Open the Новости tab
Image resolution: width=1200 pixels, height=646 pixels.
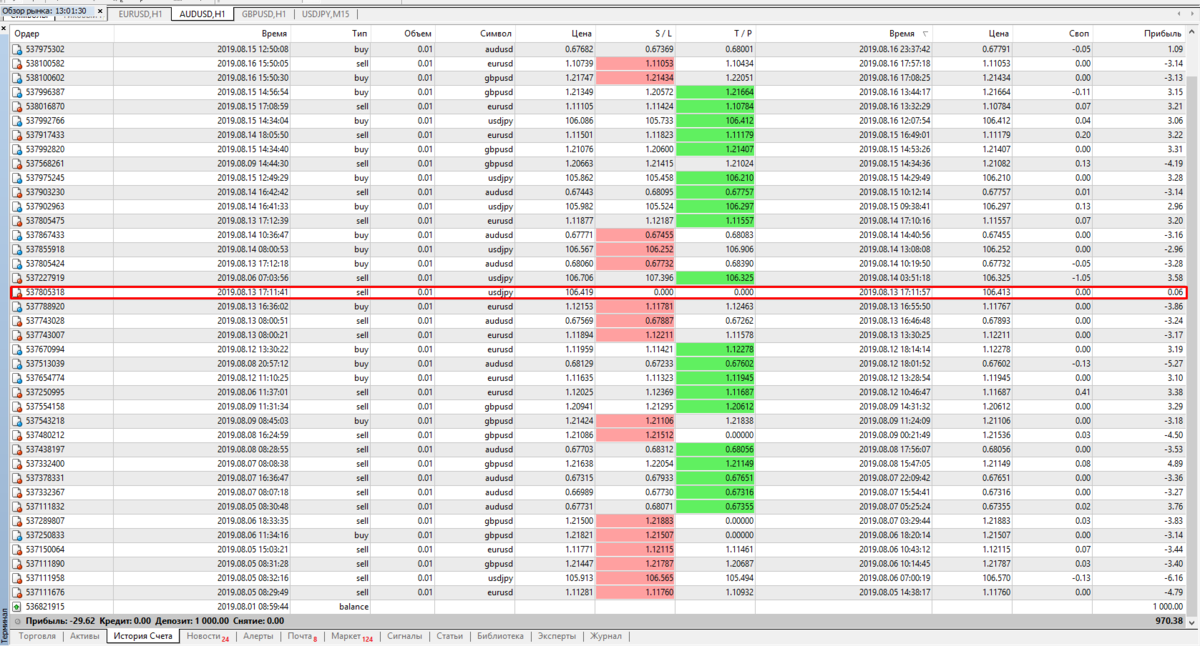click(x=207, y=636)
